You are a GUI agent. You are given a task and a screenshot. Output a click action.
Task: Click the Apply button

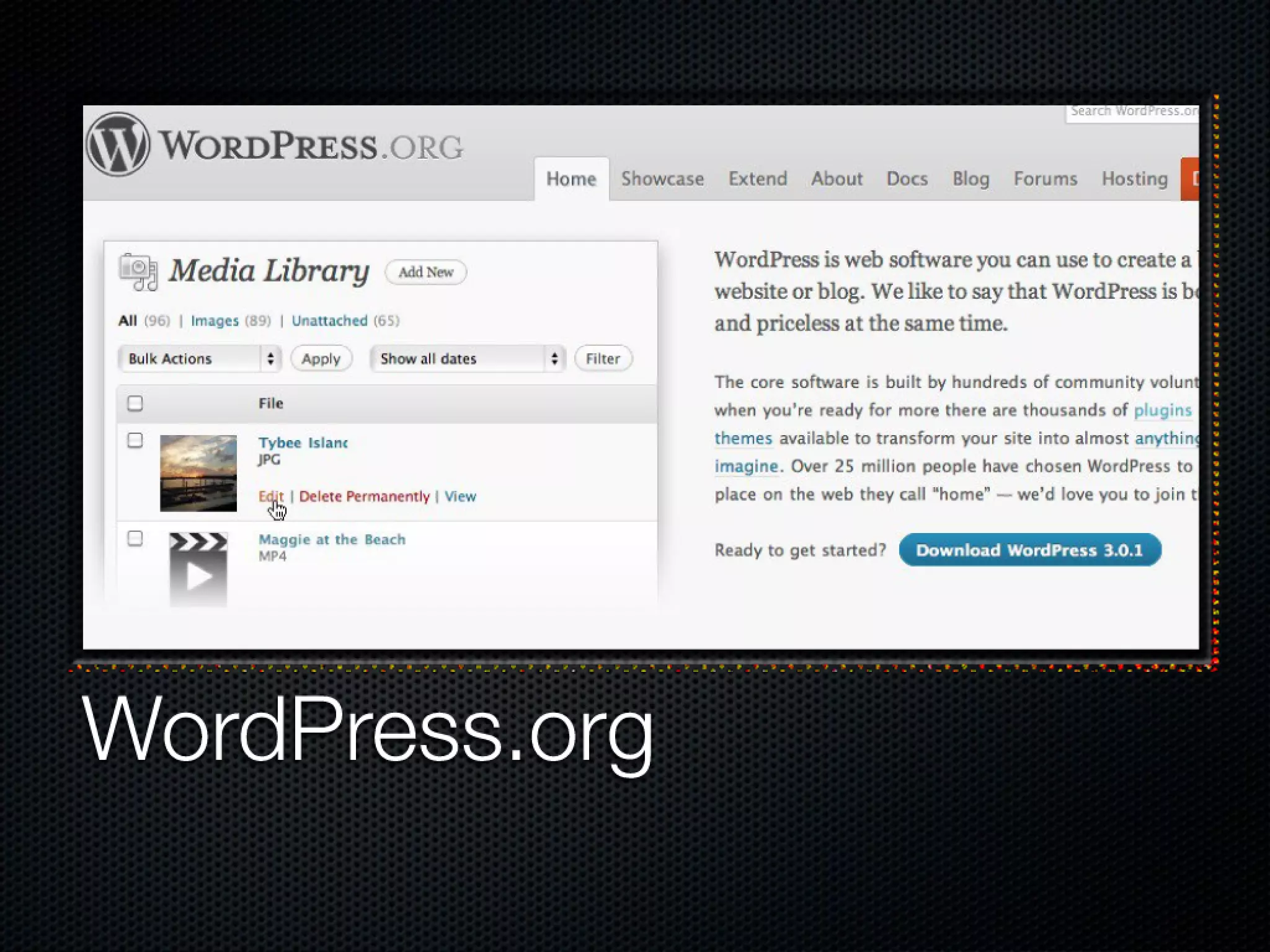click(x=321, y=359)
